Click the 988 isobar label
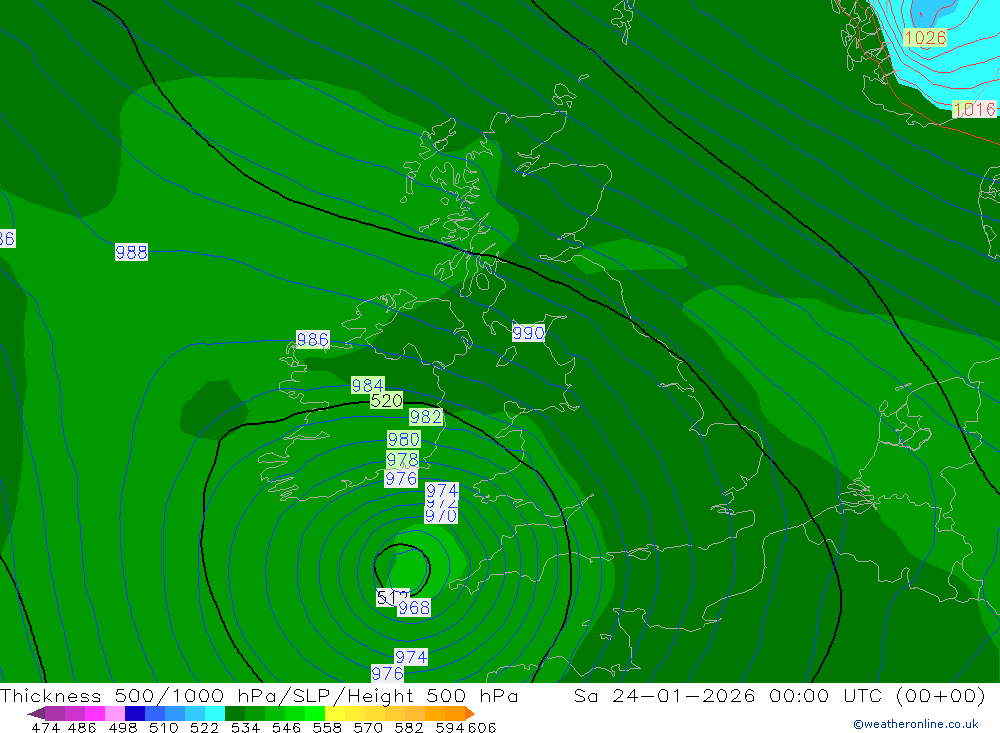The height and width of the screenshot is (733, 1000). (131, 252)
